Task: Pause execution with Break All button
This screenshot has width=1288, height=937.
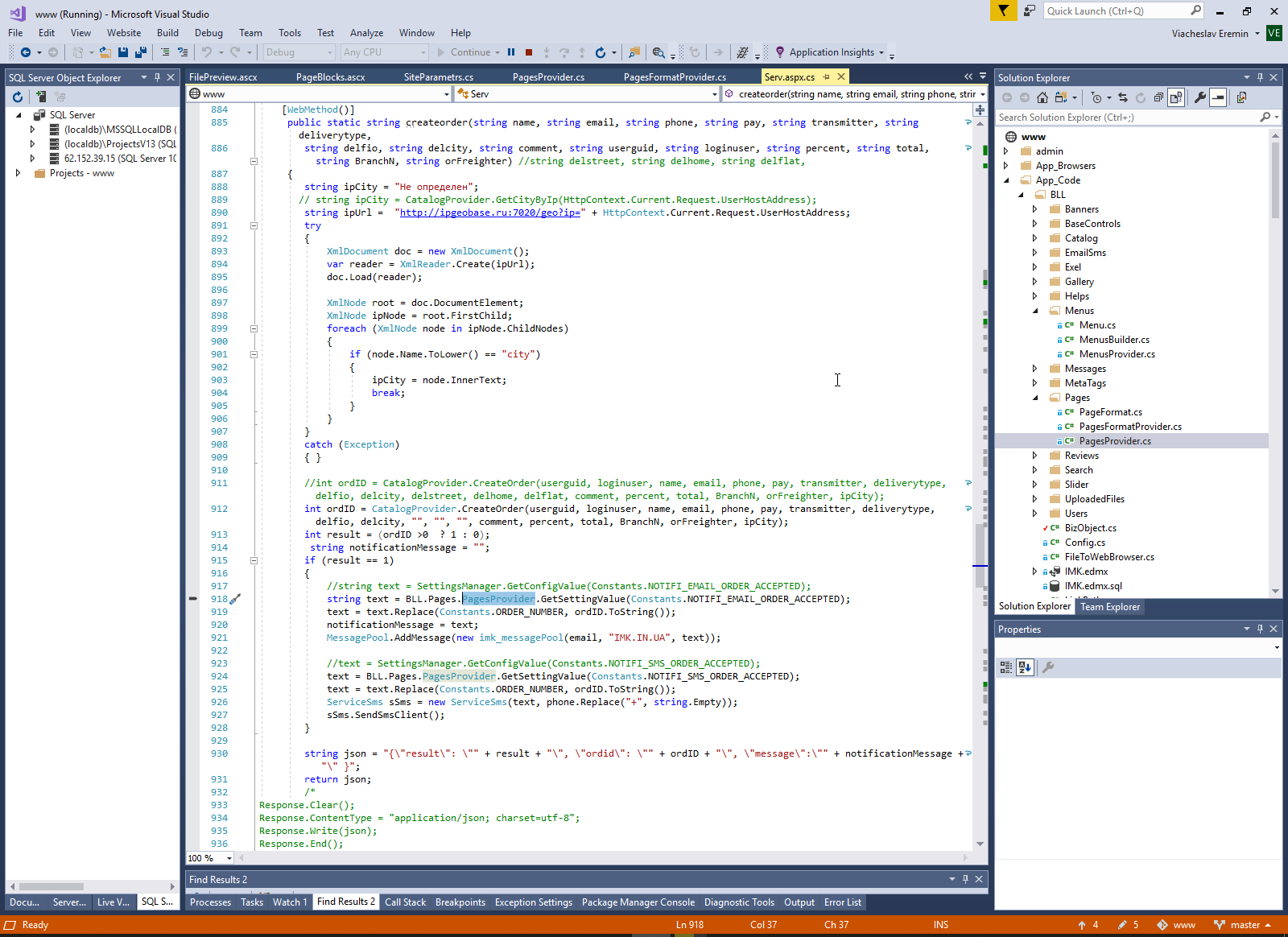Action: click(511, 52)
